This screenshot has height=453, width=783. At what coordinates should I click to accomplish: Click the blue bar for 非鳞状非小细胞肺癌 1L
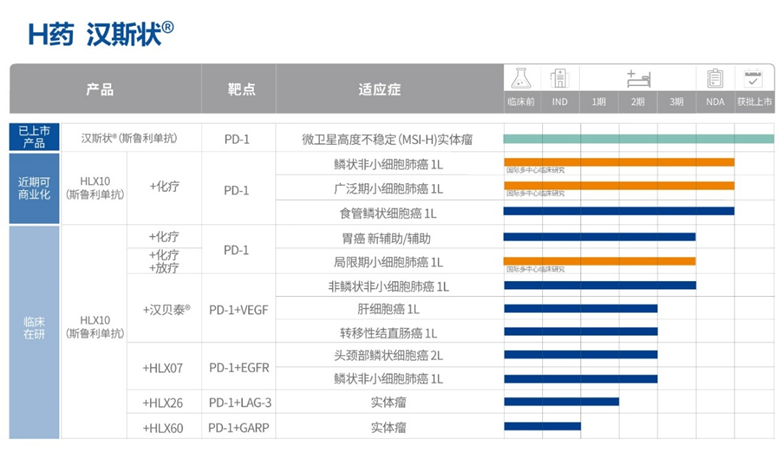[600, 285]
